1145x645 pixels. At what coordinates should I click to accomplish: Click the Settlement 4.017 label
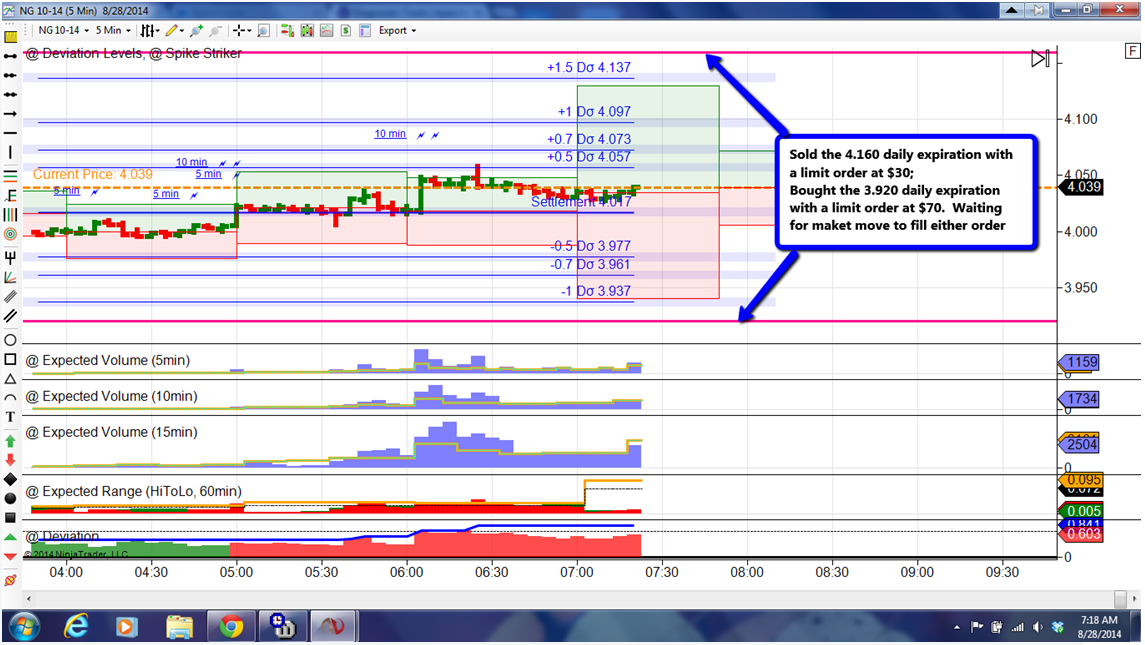pyautogui.click(x=581, y=202)
